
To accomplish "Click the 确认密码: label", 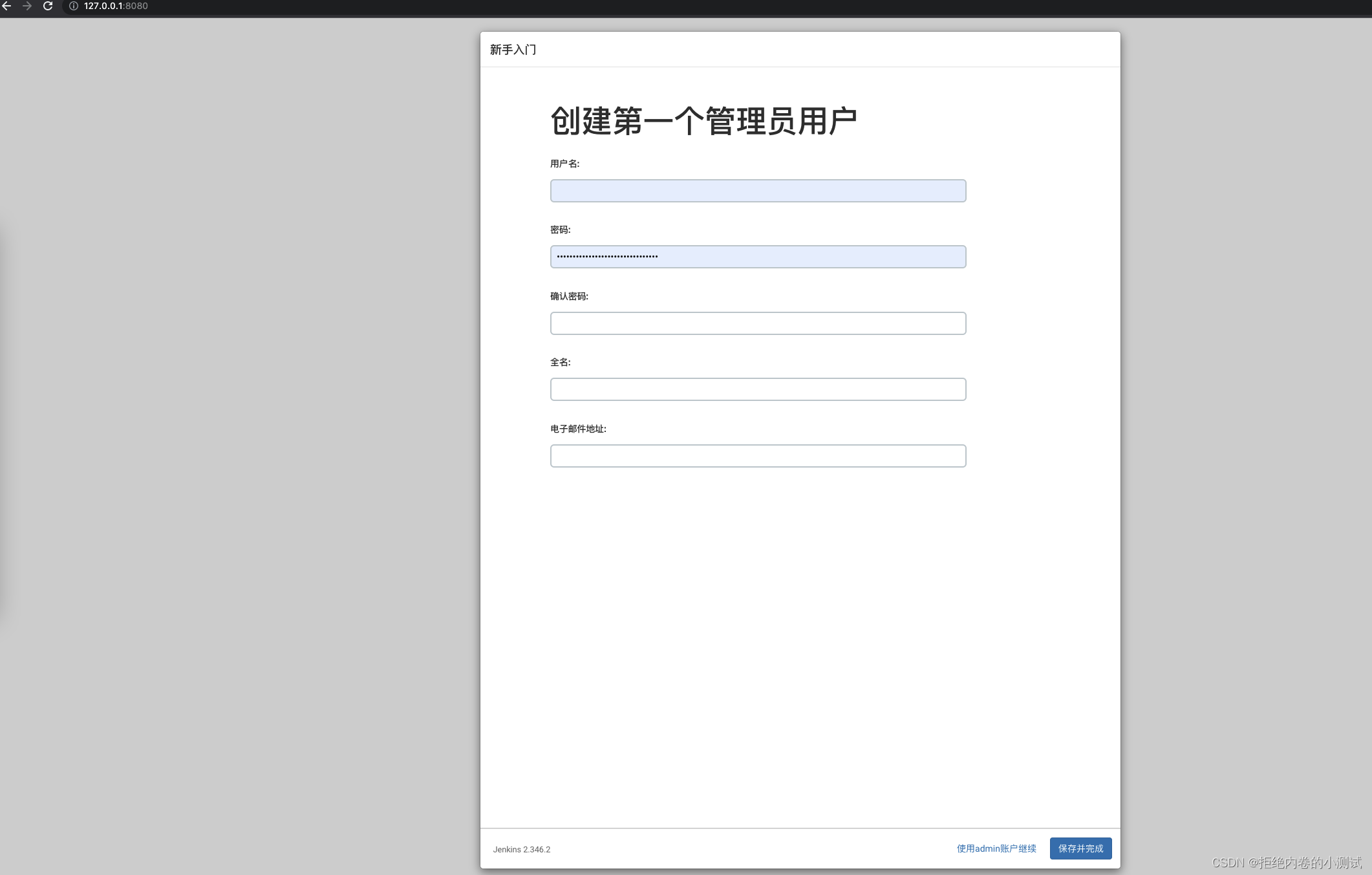I will point(569,296).
